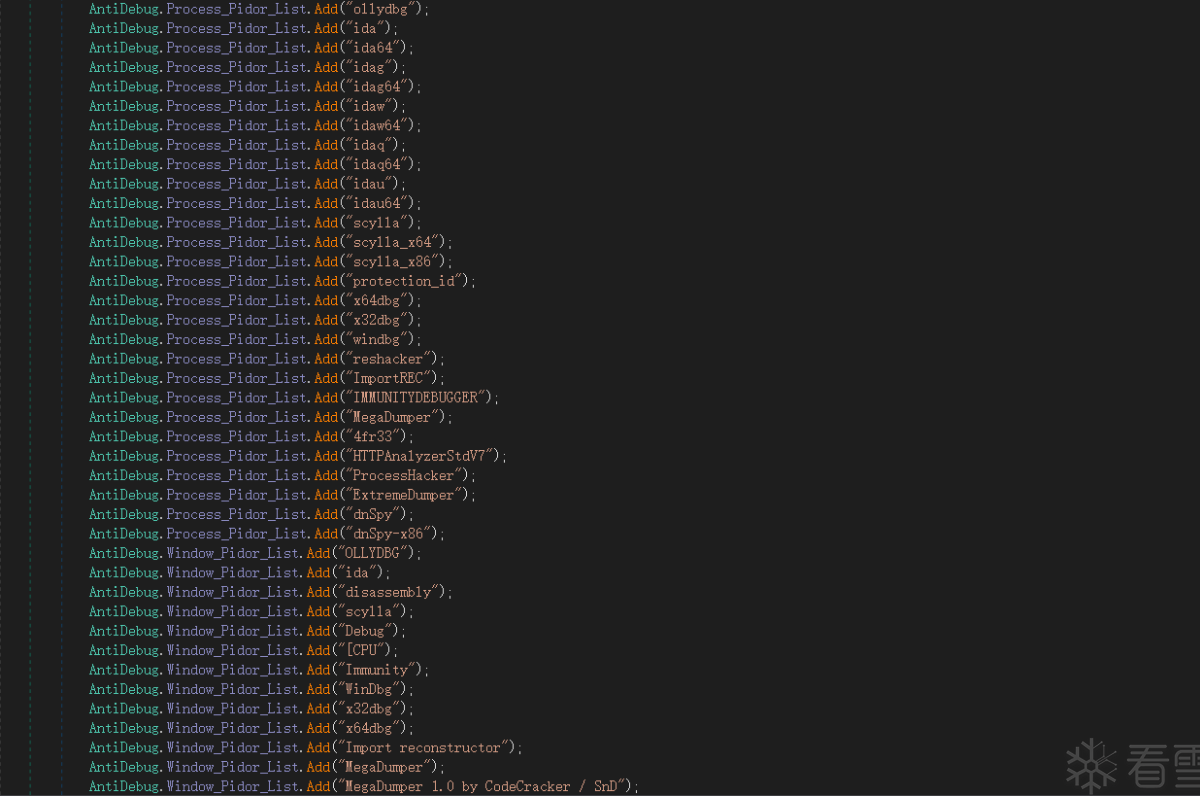Click the mixed-case "WinDbg" window line
1200x796 pixels.
coord(252,691)
